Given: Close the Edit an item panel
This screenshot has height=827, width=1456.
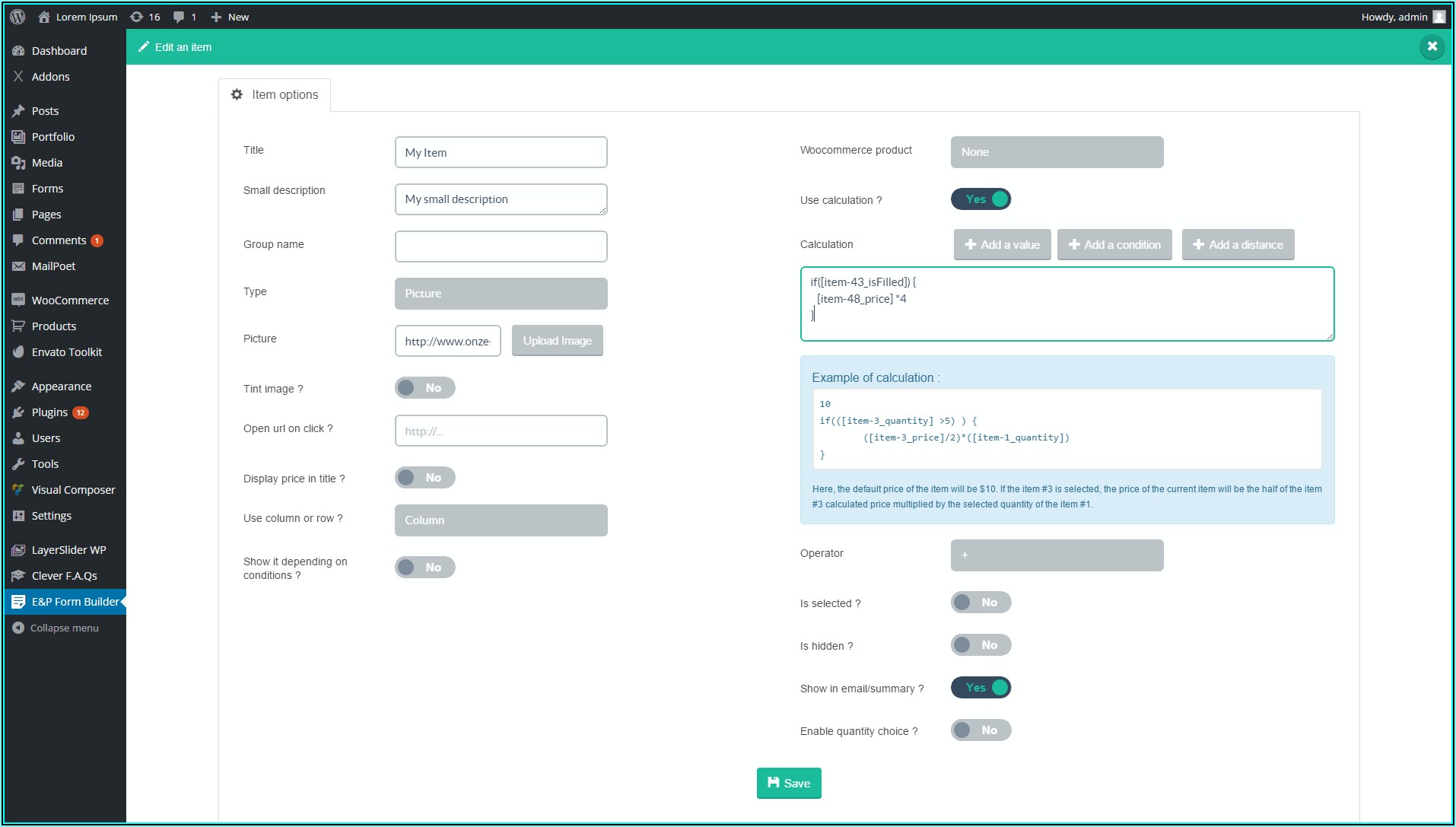Looking at the screenshot, I should 1432,47.
